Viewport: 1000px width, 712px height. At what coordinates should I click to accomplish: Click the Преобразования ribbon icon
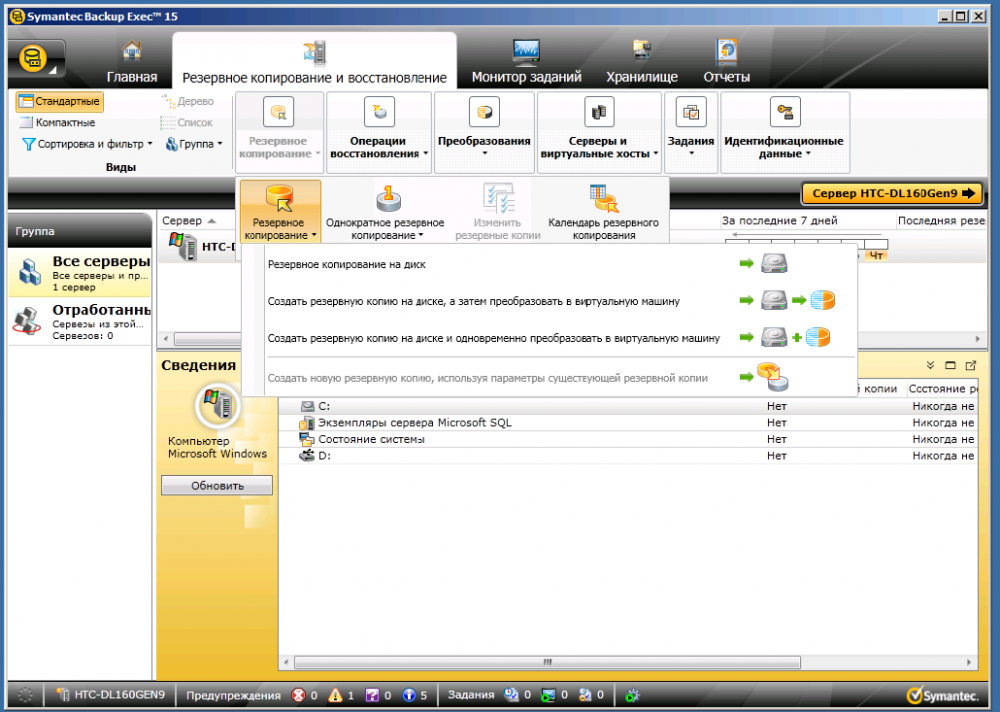pos(484,113)
